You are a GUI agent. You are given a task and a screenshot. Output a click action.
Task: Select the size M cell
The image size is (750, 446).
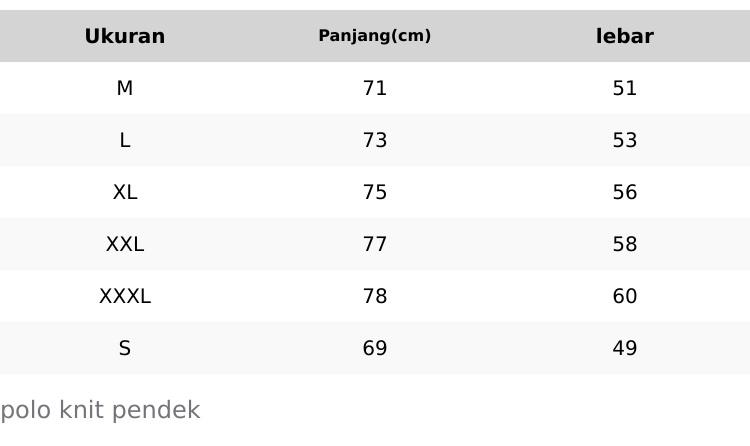(x=125, y=88)
